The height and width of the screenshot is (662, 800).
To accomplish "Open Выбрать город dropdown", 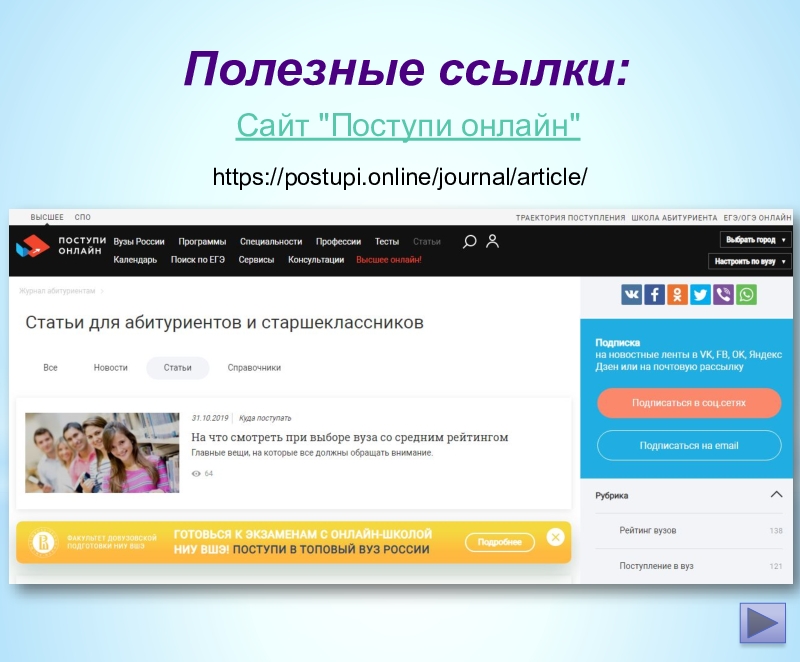I will 755,240.
